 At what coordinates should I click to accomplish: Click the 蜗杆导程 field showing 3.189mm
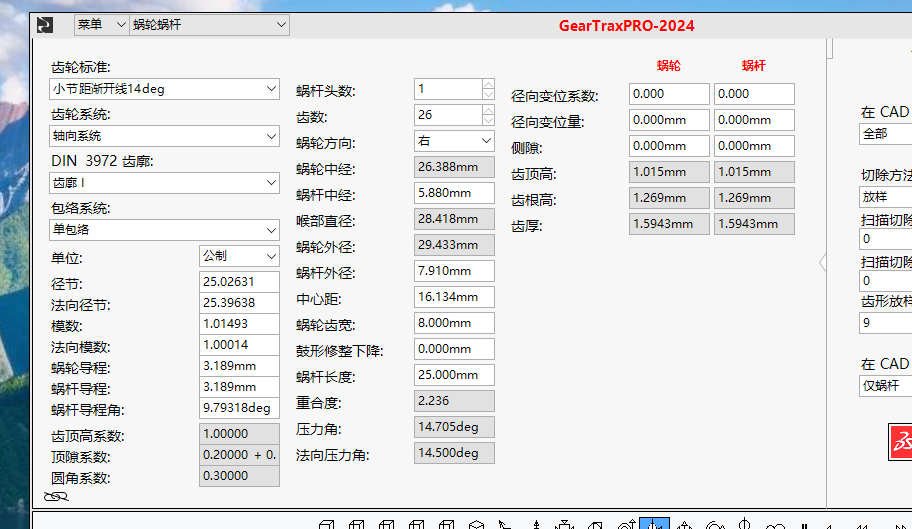pyautogui.click(x=239, y=387)
